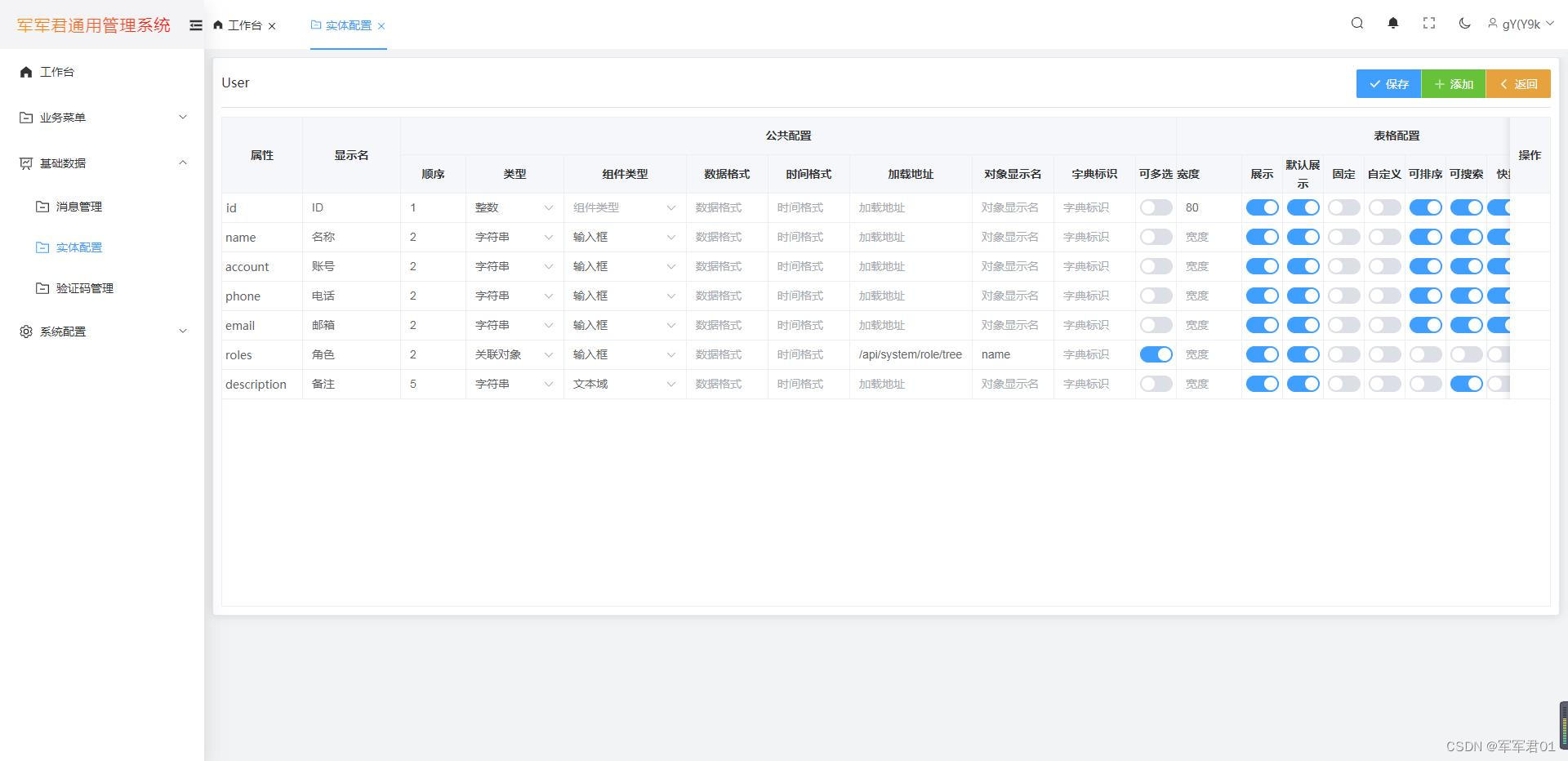The image size is (1568, 761).
Task: Enable 可排序 switch for roles row
Action: click(1425, 354)
